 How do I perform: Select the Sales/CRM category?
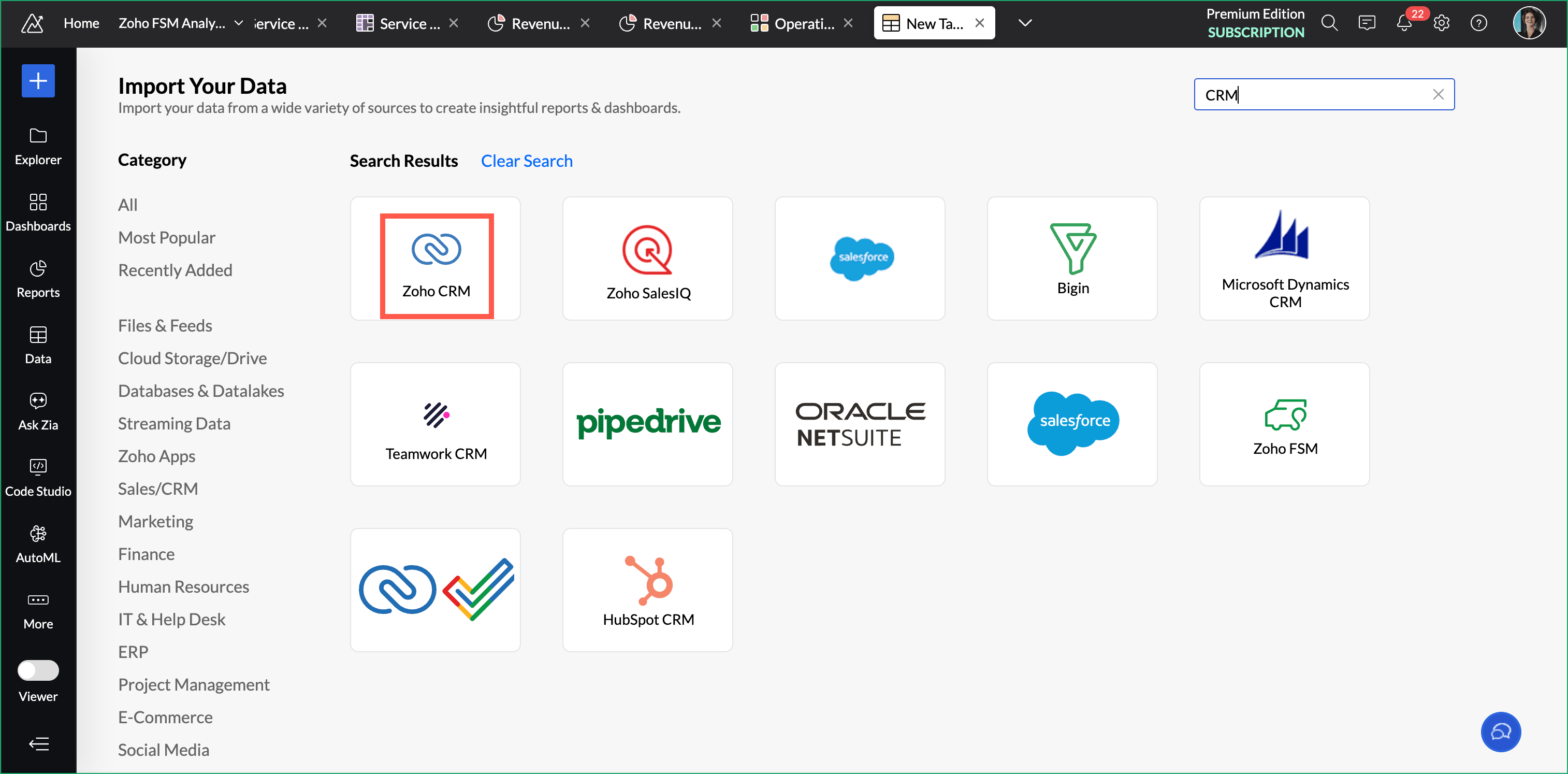[x=157, y=489]
